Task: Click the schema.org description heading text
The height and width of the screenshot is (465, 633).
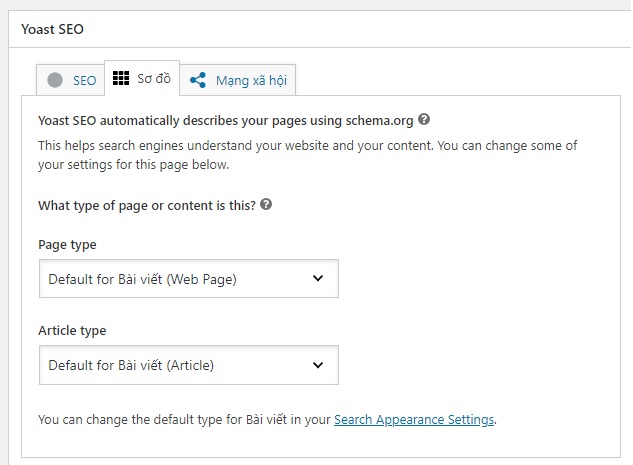Action: click(225, 120)
